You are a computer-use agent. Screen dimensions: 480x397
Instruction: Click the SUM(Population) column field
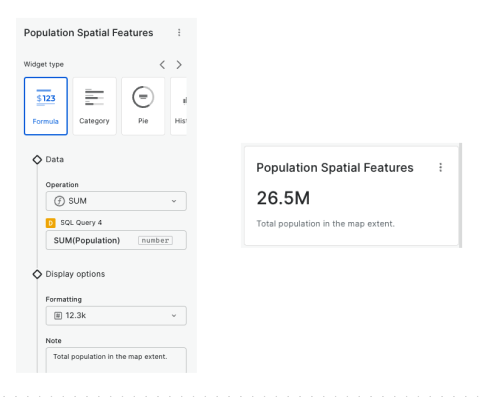[x=116, y=240]
